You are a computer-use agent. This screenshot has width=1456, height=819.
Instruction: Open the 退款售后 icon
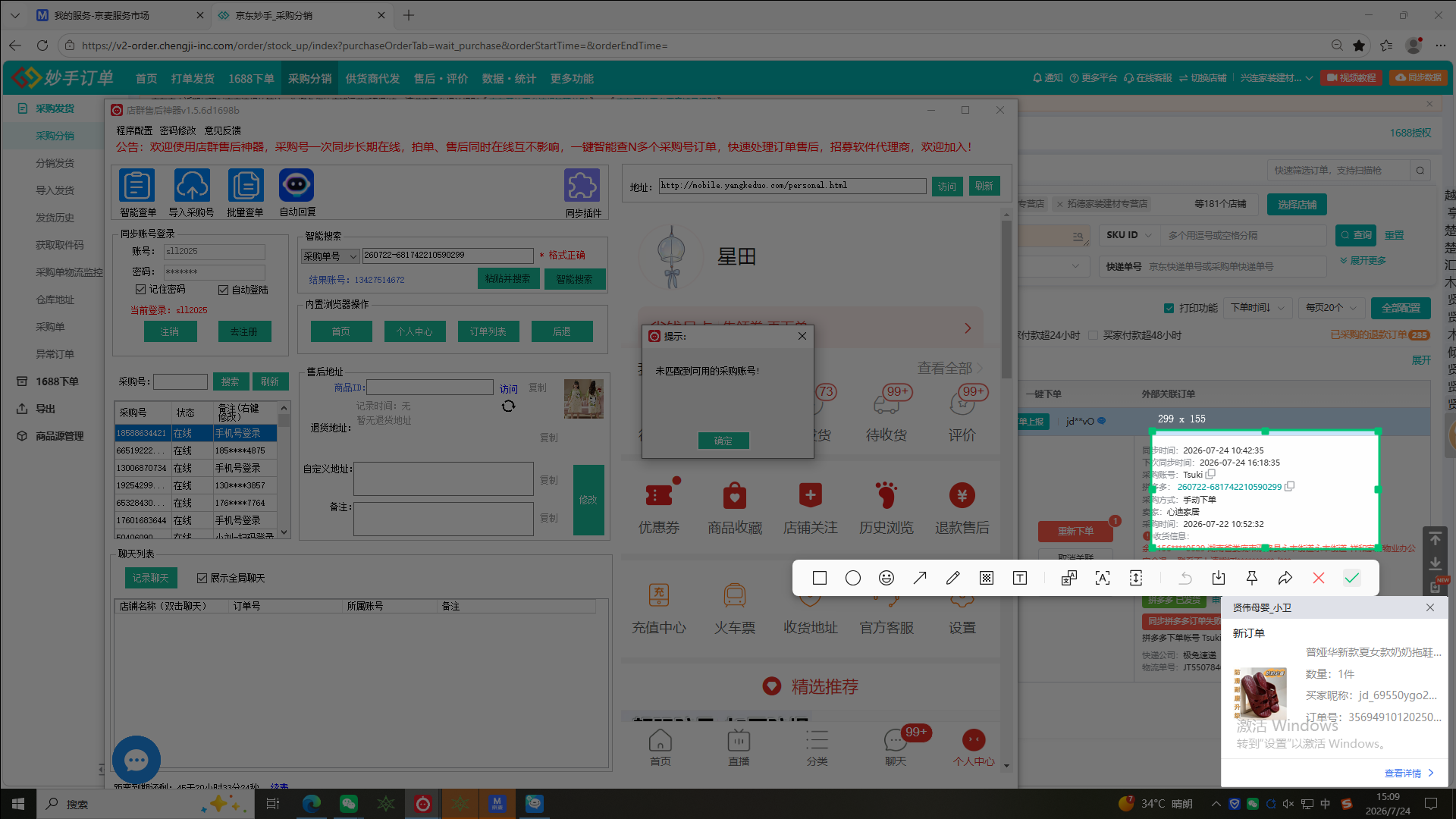point(962,496)
